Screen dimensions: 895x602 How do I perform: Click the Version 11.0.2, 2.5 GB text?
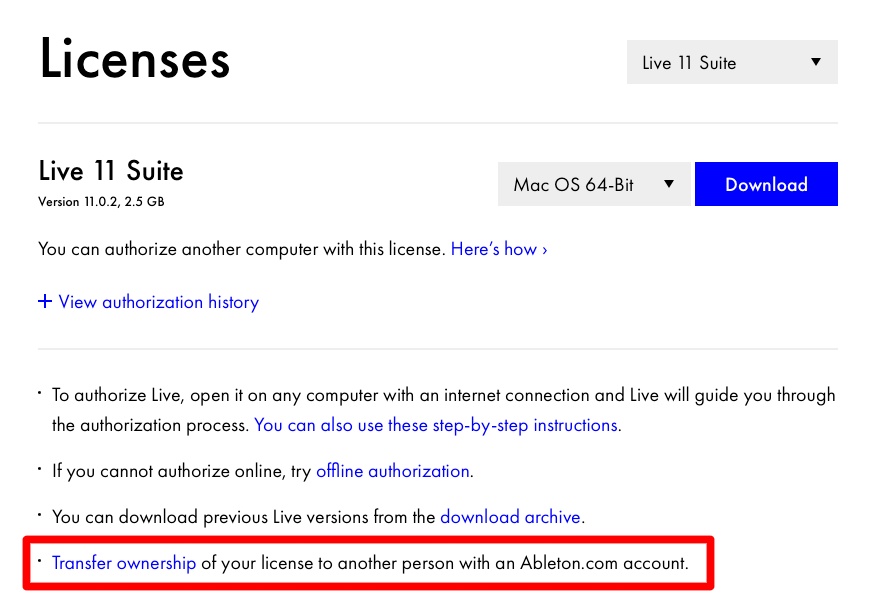tap(101, 202)
